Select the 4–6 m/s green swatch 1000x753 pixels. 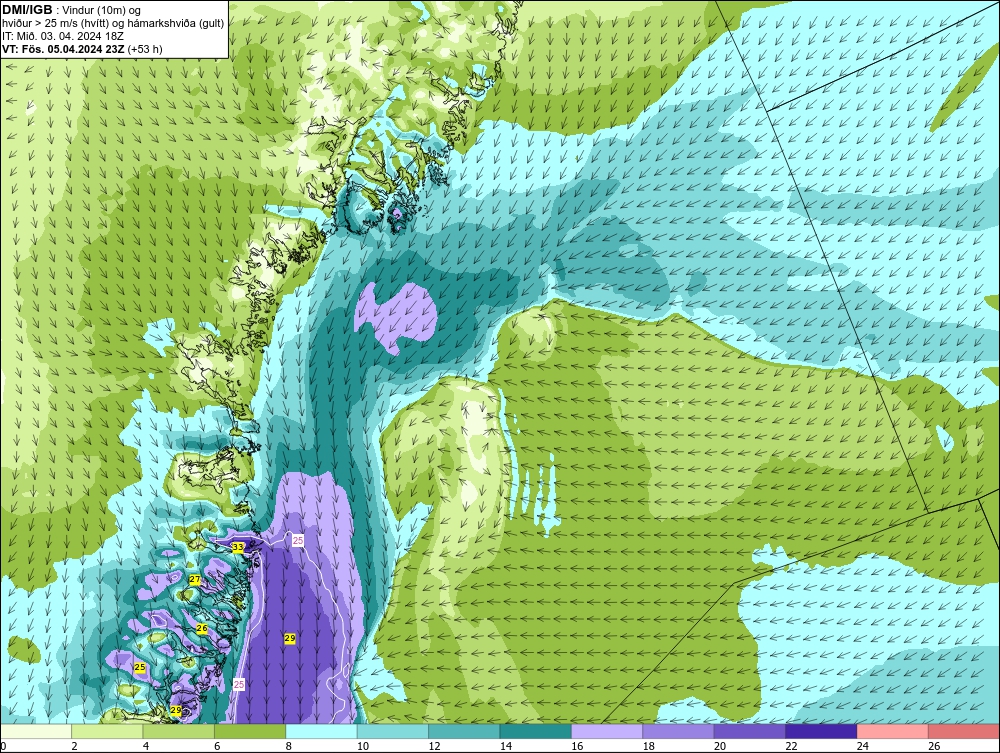click(179, 731)
